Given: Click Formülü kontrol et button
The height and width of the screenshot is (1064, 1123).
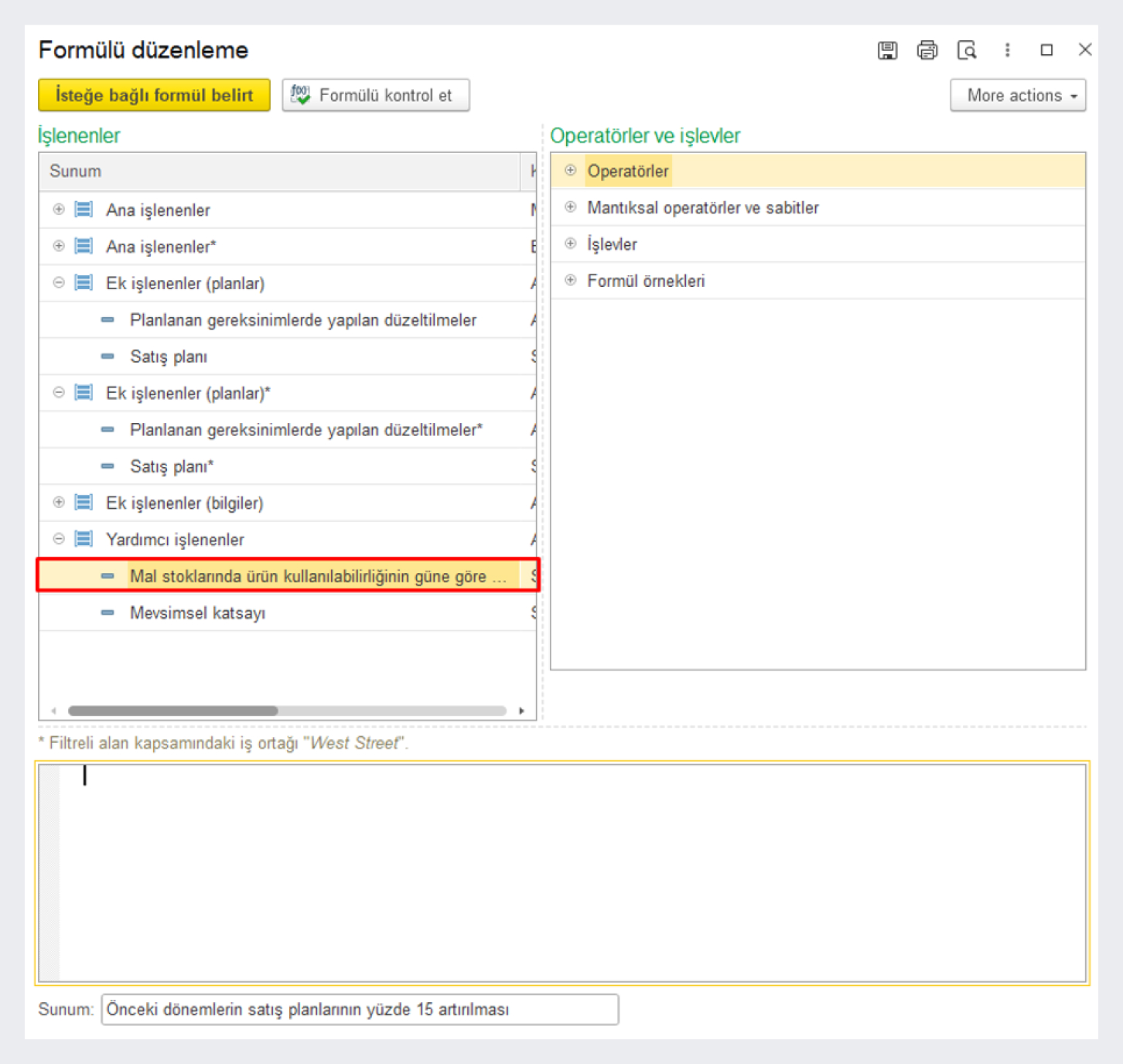Looking at the screenshot, I should point(376,95).
